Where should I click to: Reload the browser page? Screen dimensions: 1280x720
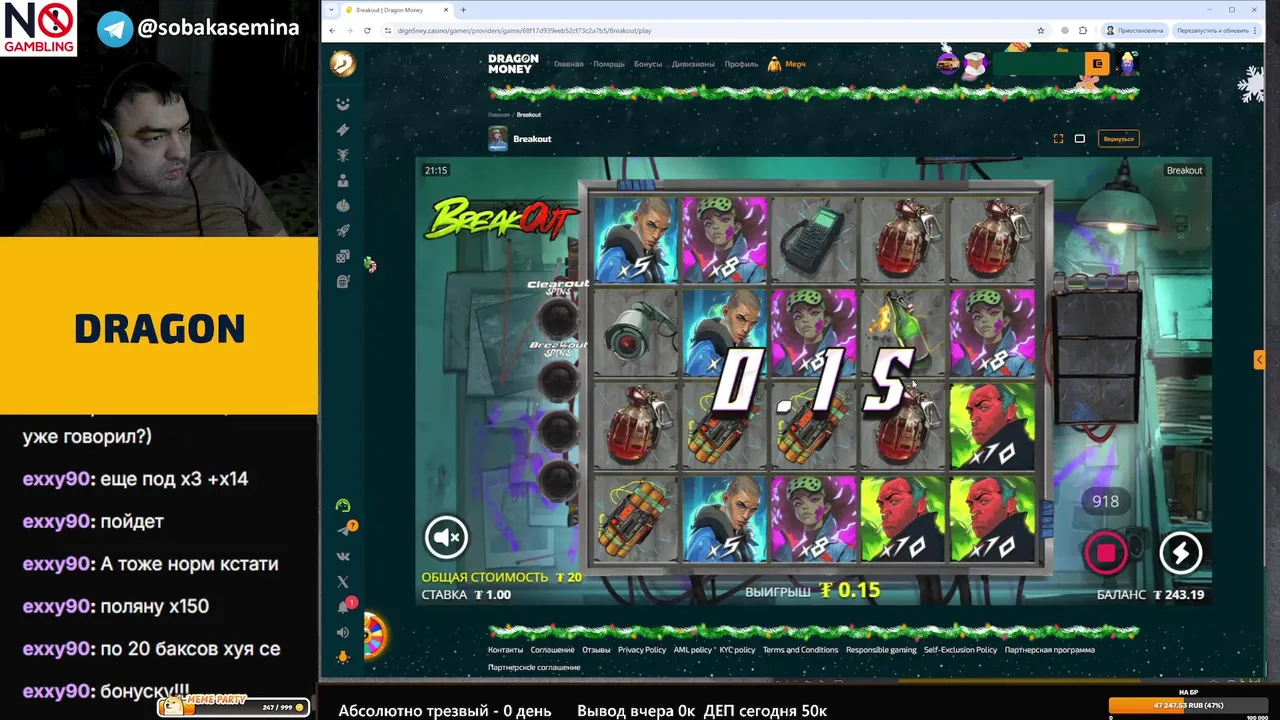pyautogui.click(x=367, y=30)
